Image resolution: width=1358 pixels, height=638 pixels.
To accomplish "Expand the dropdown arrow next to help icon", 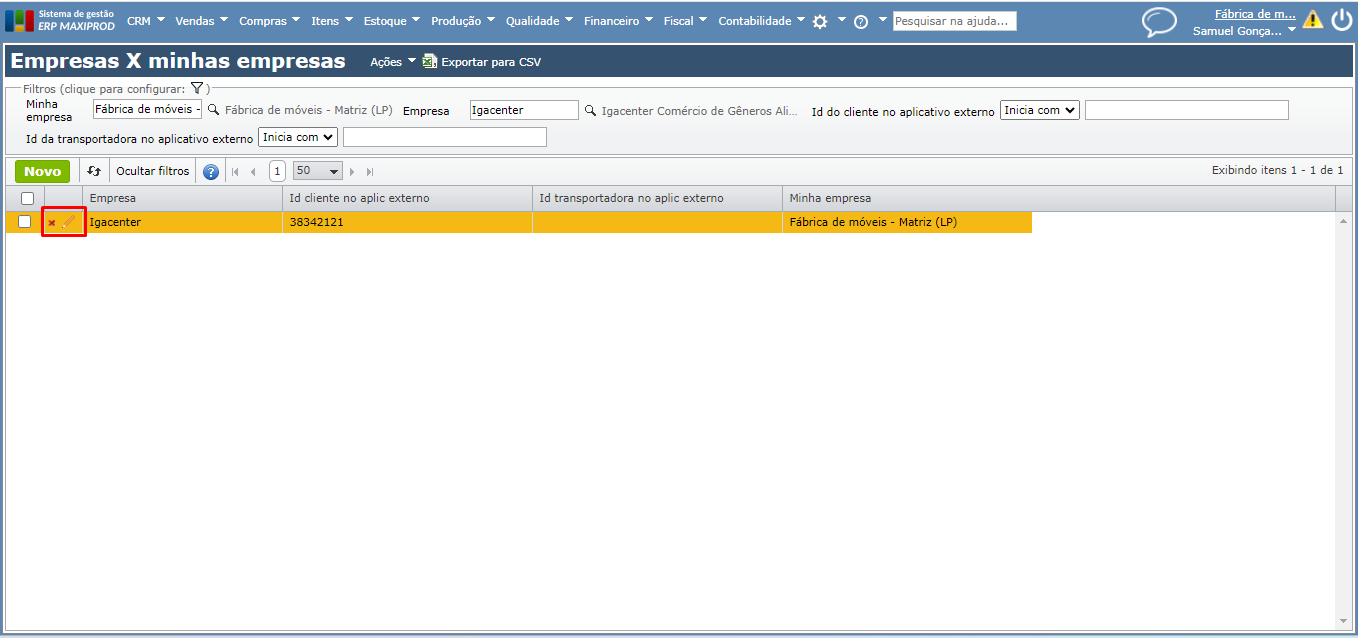I will pyautogui.click(x=883, y=19).
